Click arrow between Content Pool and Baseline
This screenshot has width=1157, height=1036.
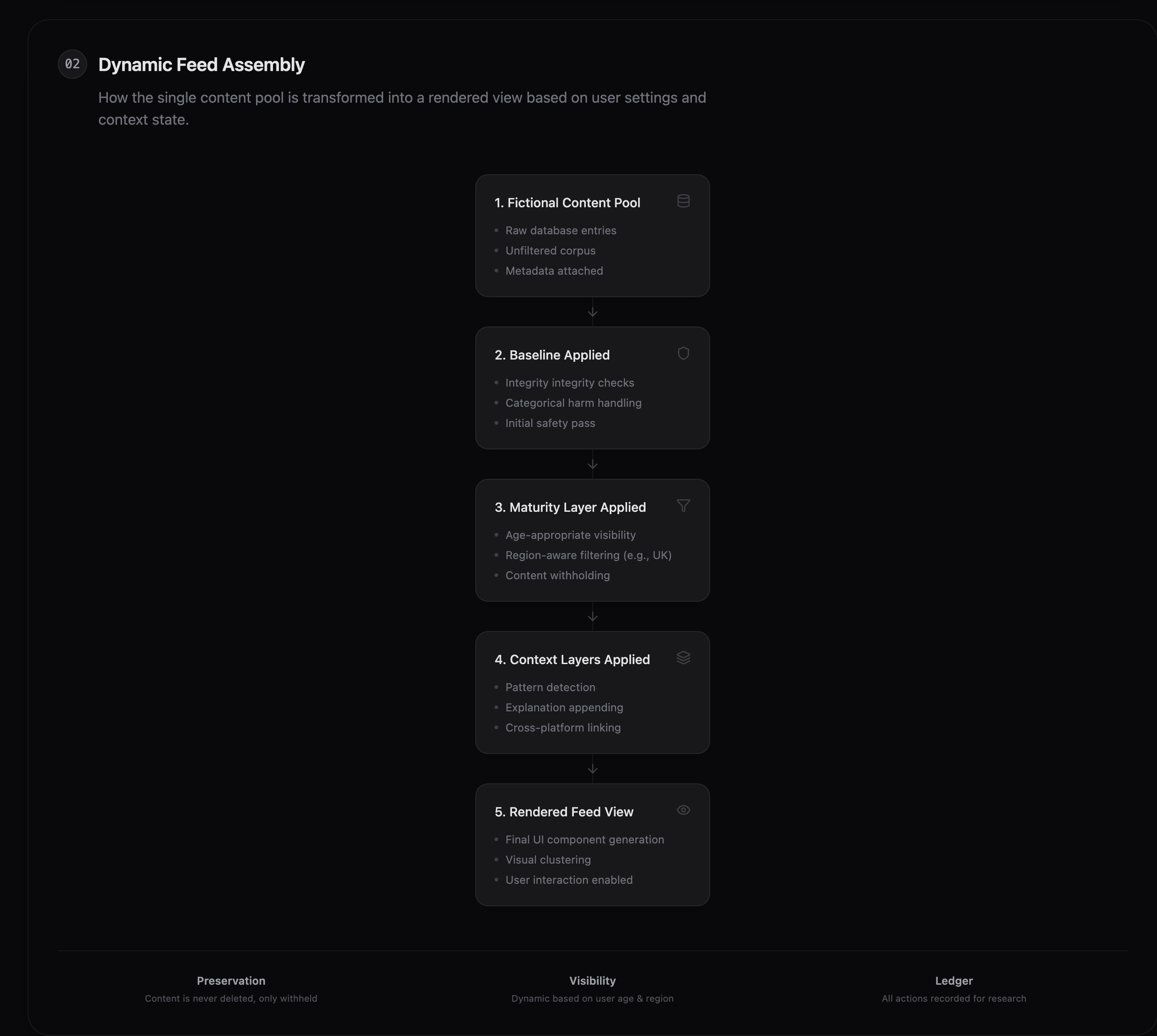click(592, 312)
